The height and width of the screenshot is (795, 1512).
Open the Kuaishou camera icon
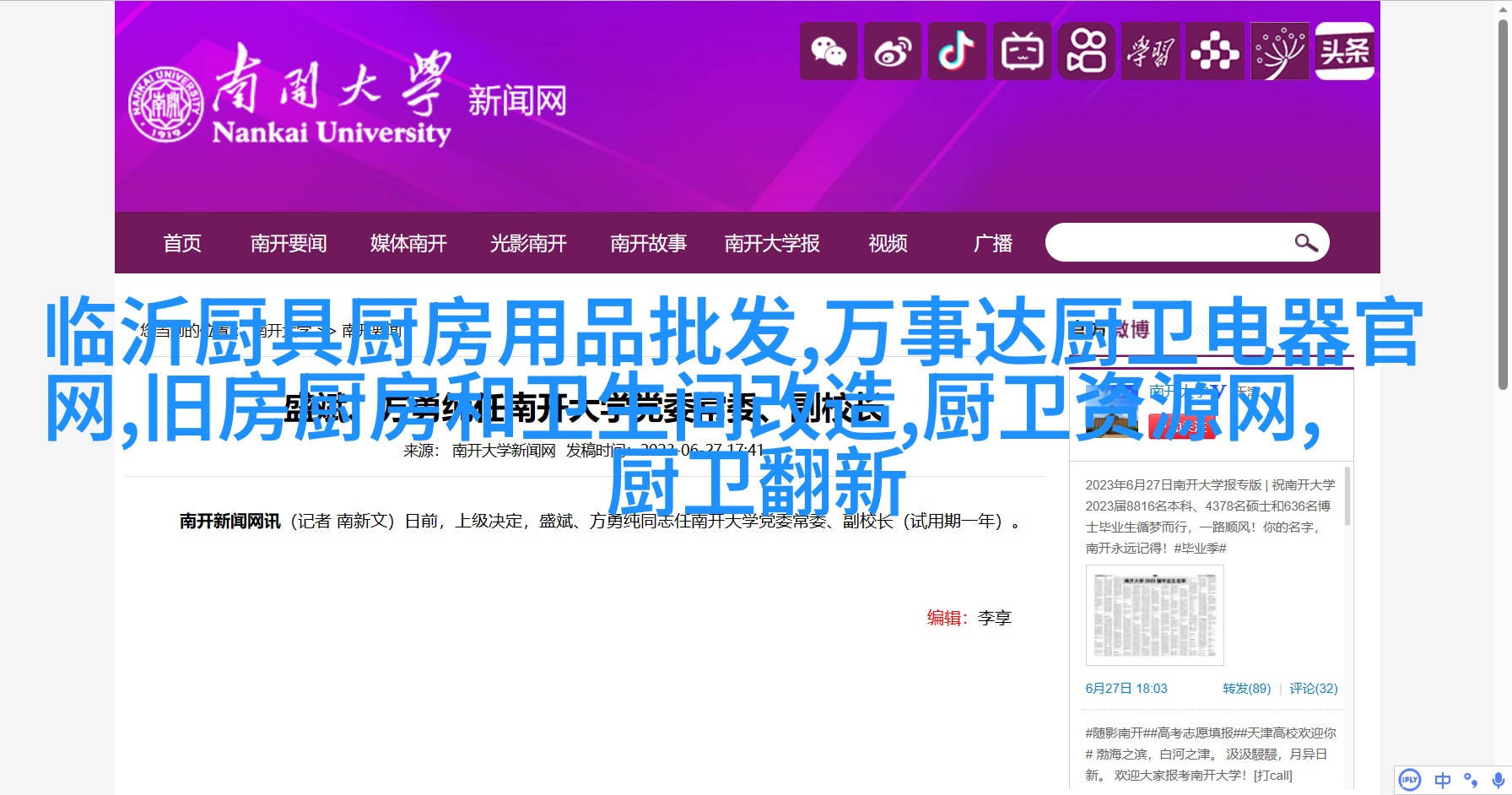[1086, 51]
